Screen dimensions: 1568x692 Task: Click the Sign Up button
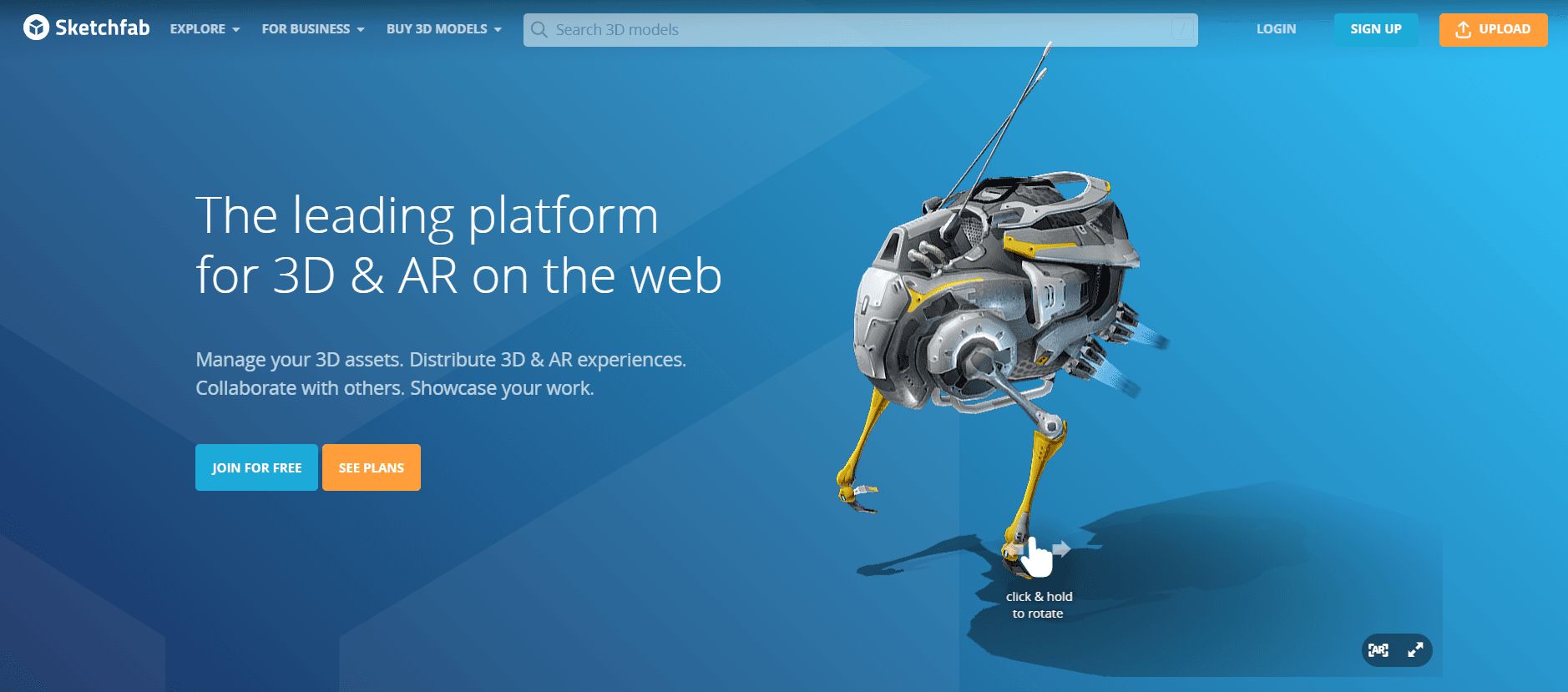[1375, 29]
